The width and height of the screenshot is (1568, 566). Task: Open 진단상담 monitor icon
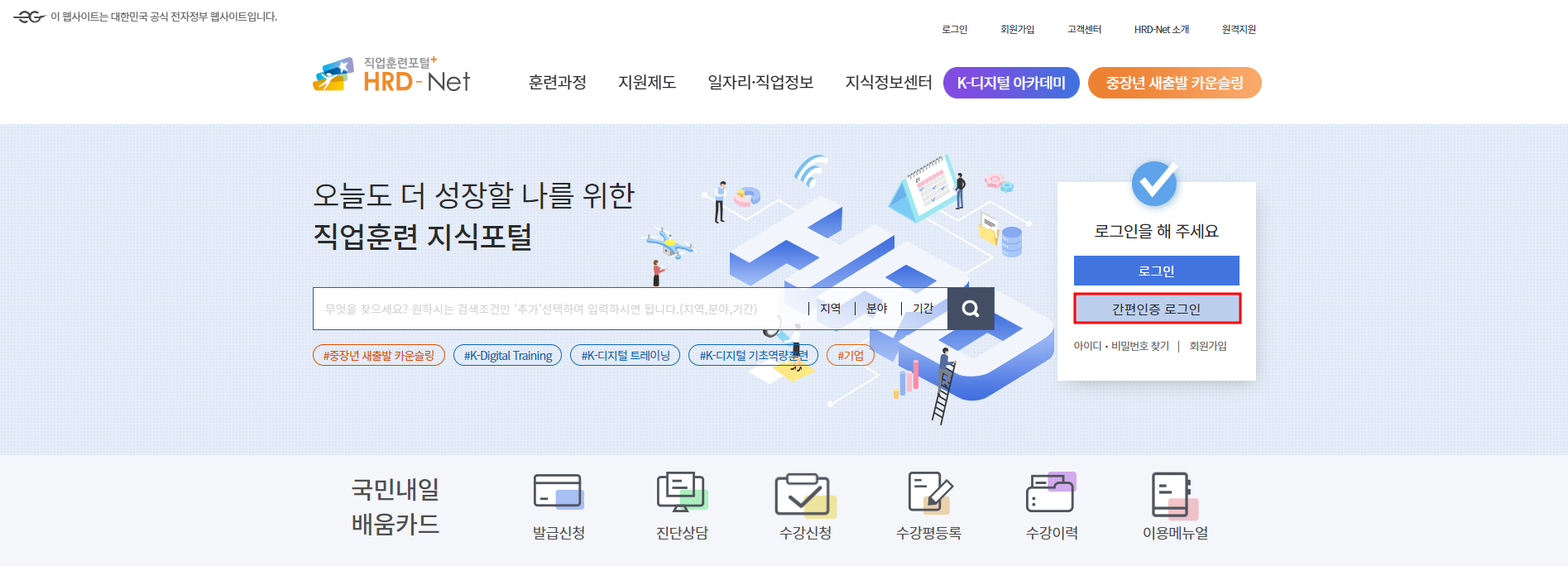pos(682,492)
